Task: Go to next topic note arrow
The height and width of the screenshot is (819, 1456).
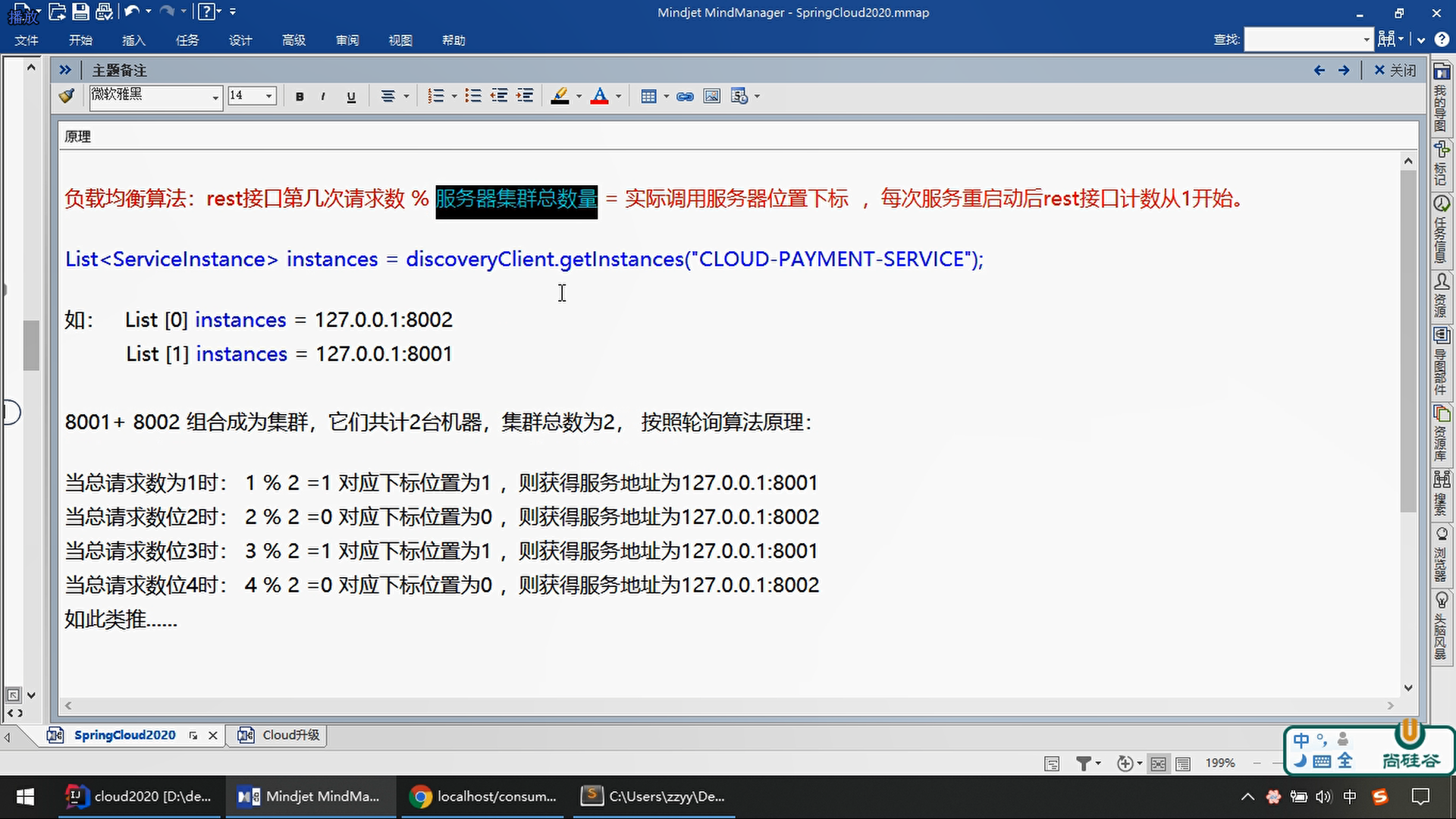Action: point(1344,71)
